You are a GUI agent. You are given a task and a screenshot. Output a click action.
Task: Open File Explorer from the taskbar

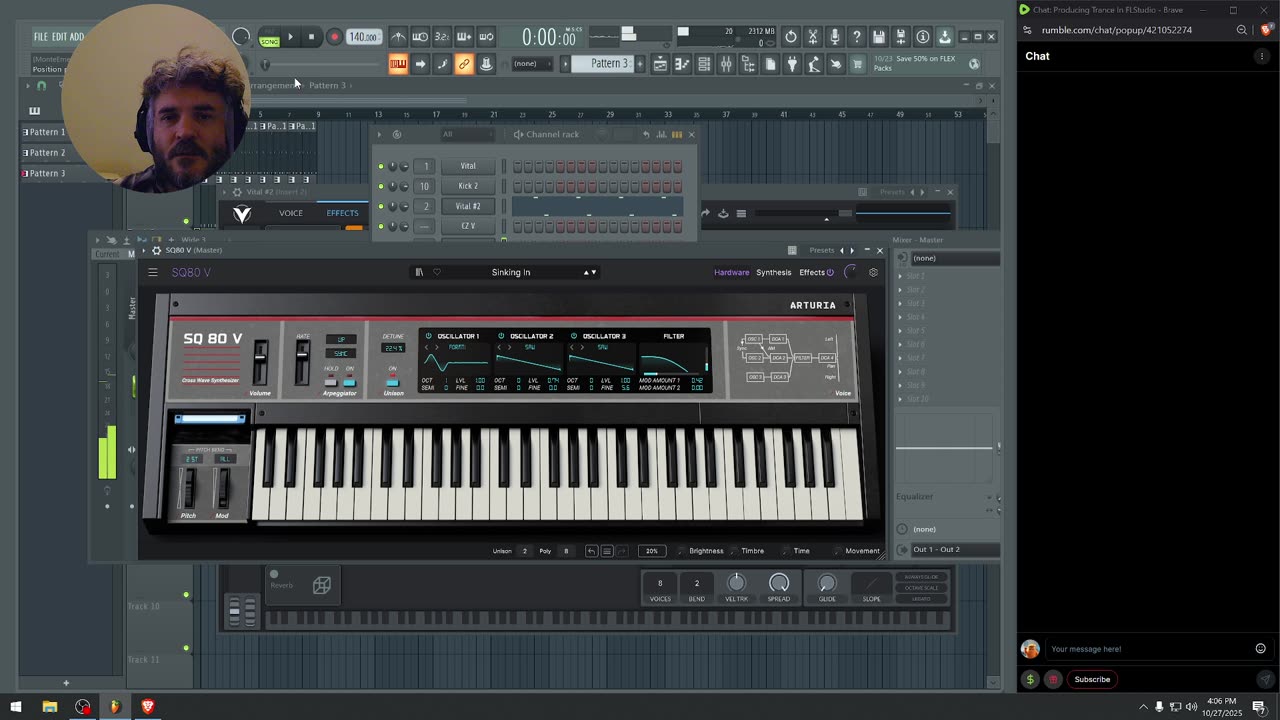[x=49, y=707]
